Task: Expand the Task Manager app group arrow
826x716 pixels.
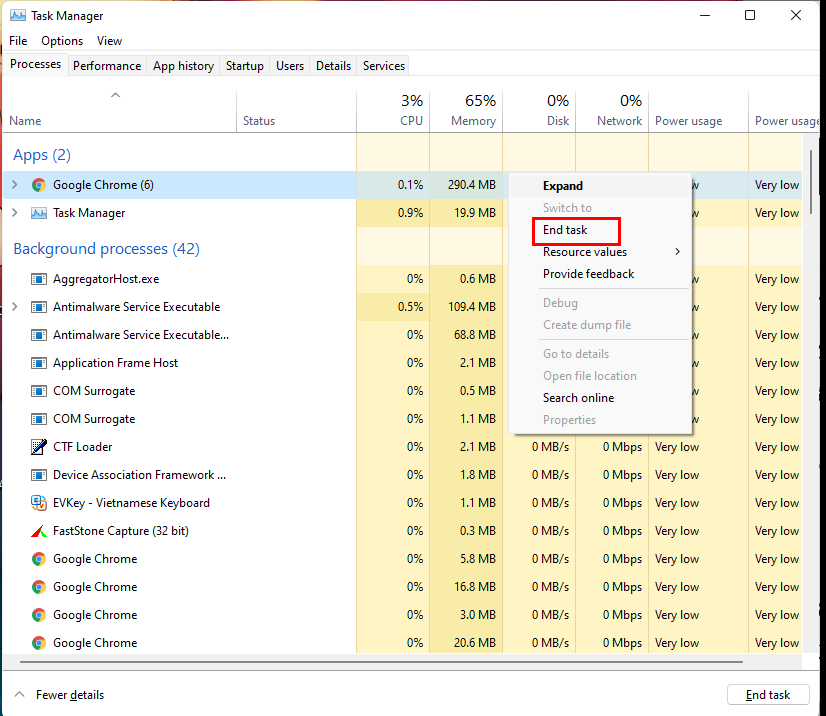Action: (x=15, y=212)
